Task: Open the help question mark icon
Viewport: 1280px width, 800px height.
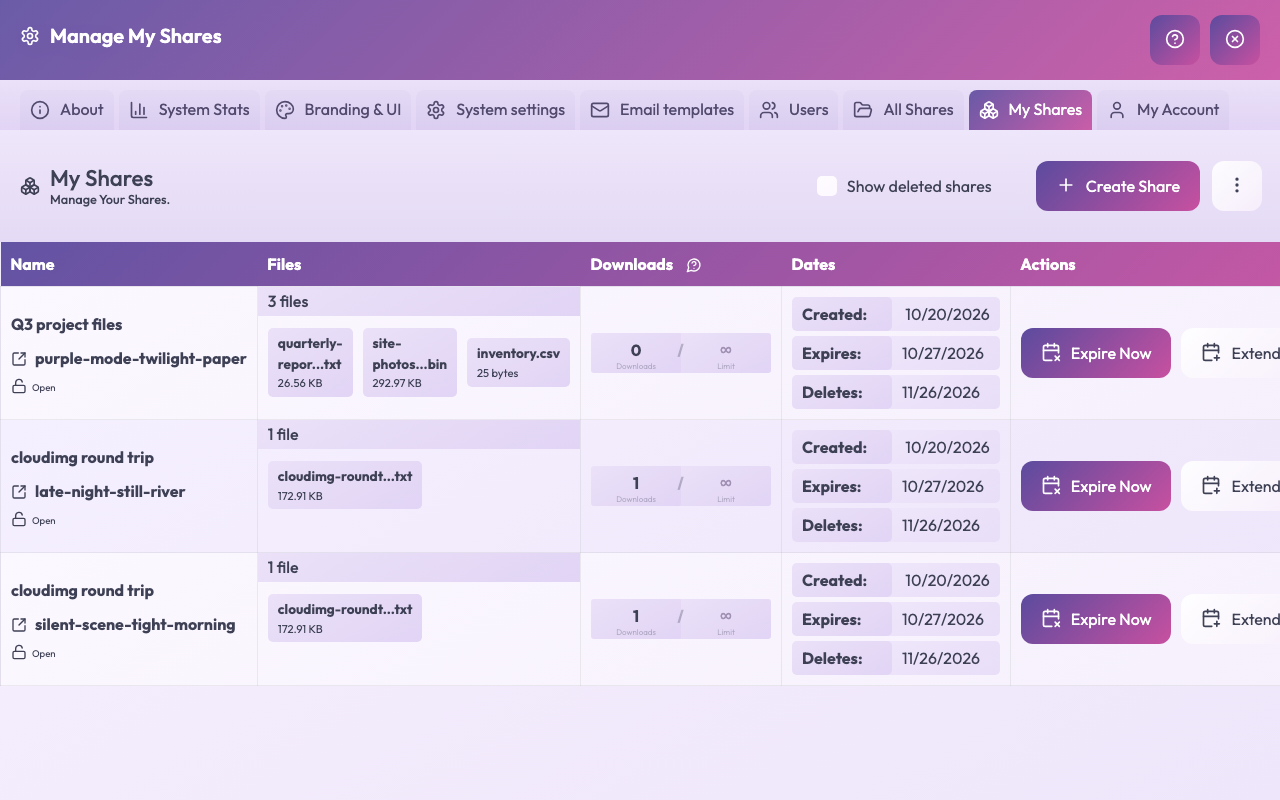Action: (x=1175, y=39)
